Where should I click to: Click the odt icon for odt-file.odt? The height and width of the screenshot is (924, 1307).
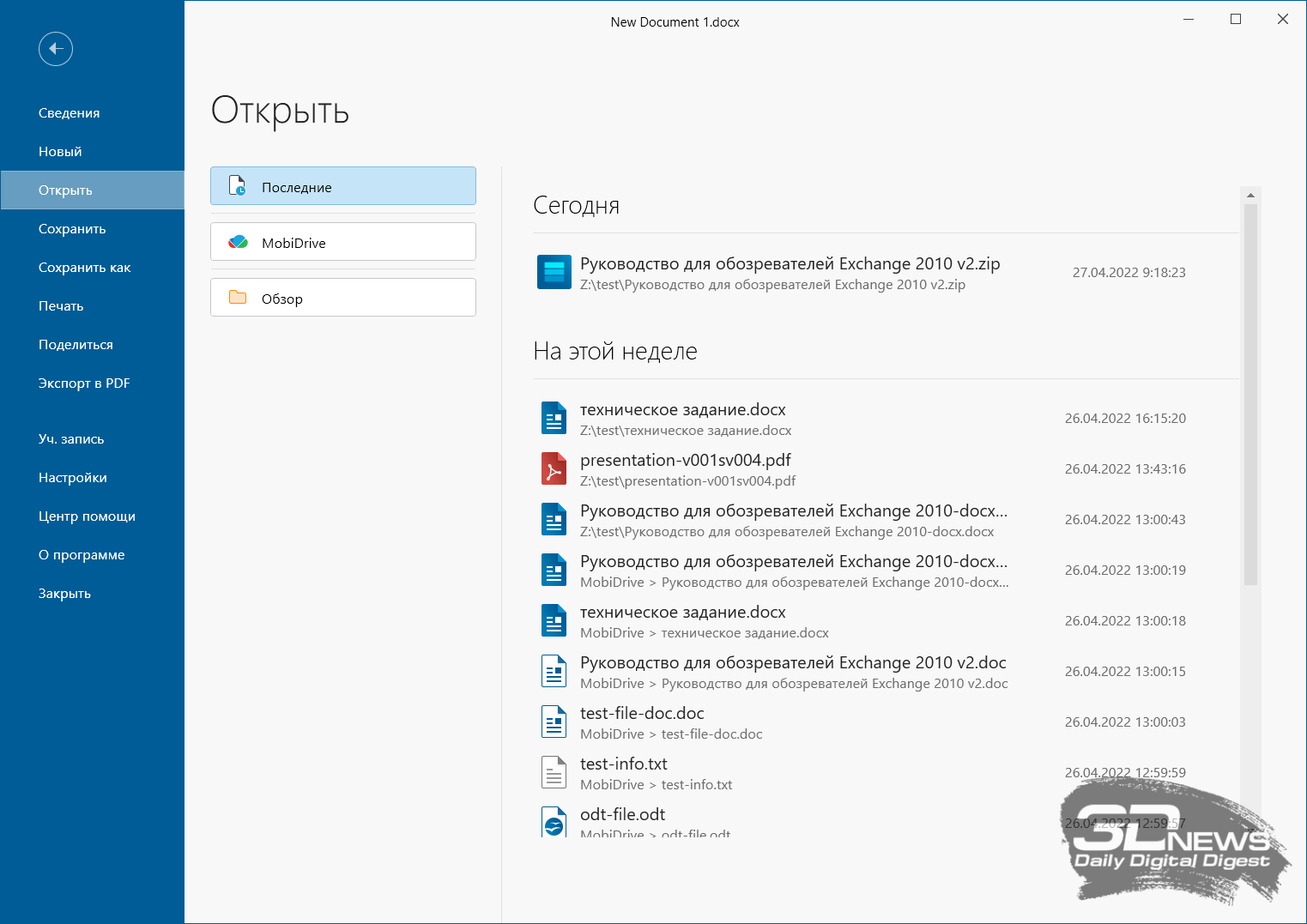pyautogui.click(x=554, y=821)
